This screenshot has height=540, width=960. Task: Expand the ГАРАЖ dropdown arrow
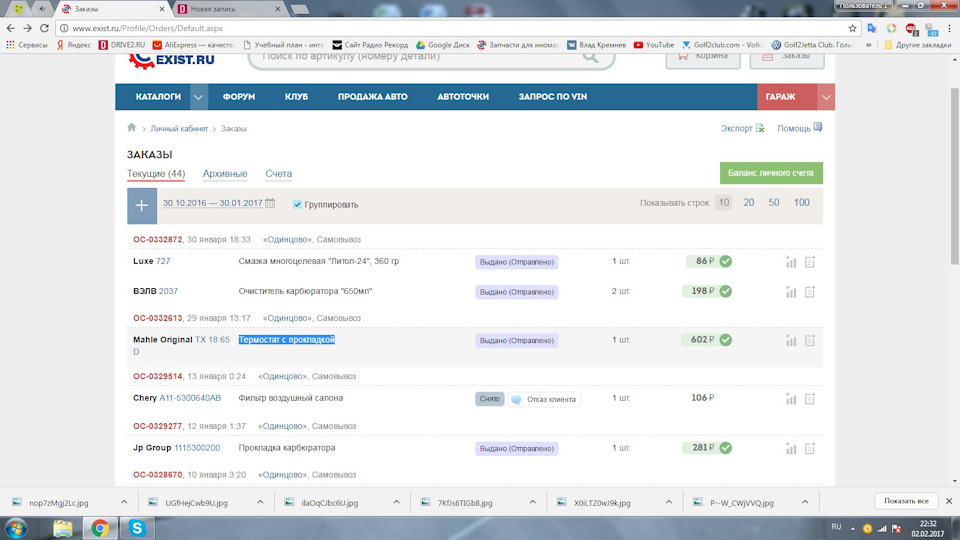click(x=826, y=97)
